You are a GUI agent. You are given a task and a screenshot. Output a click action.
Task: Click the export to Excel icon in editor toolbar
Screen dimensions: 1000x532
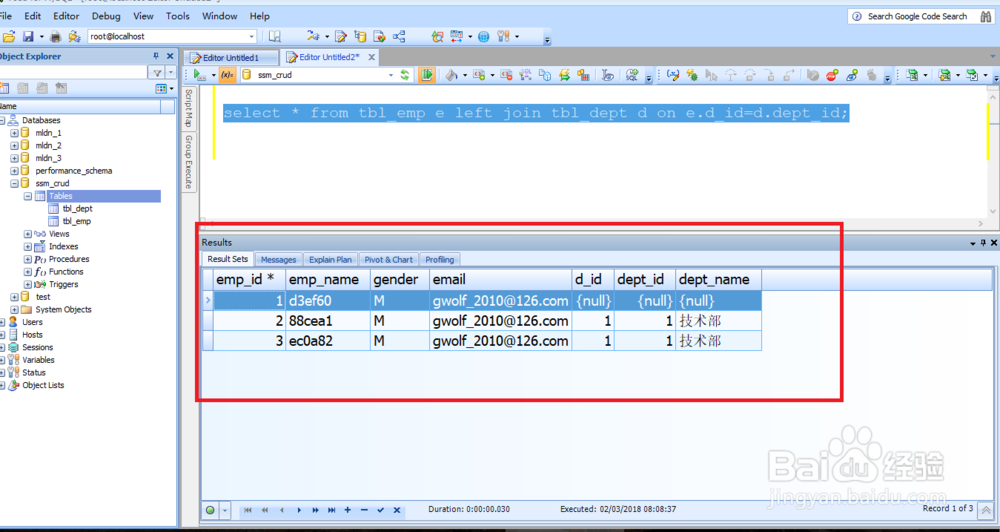click(x=913, y=75)
